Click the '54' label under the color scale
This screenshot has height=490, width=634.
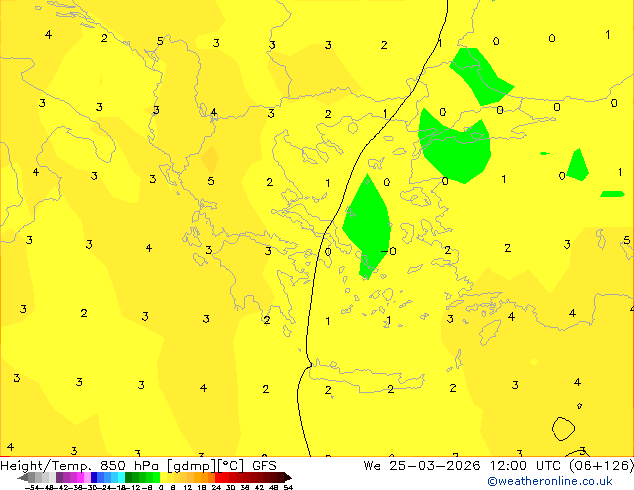(x=288, y=487)
